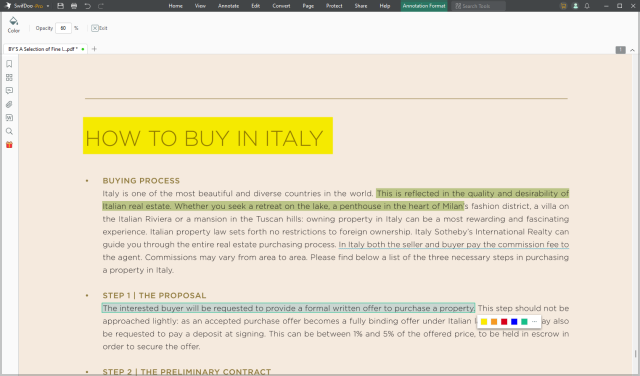
Task: Choose the orange color swatch in popup
Action: pos(494,322)
